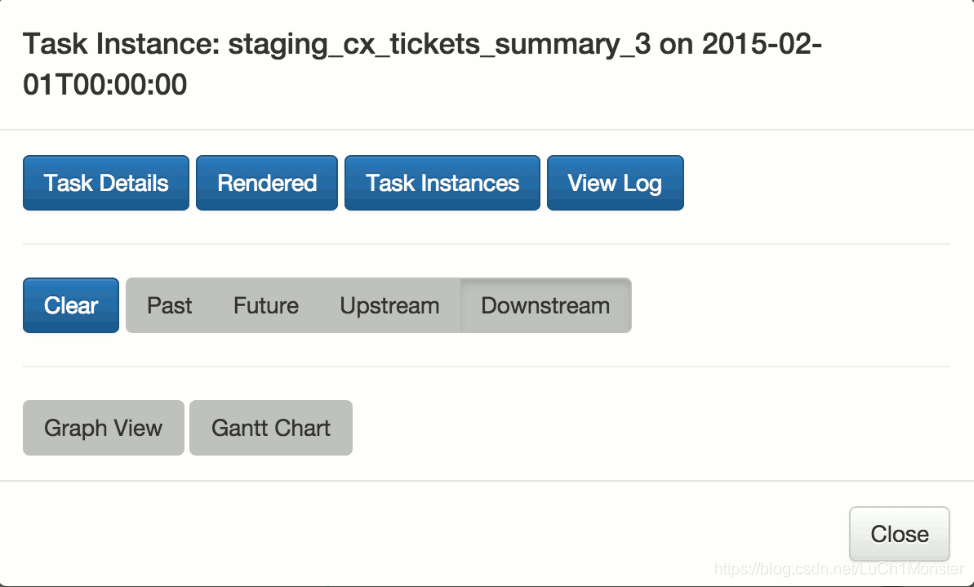This screenshot has width=974, height=587.
Task: Open the Gantt Chart
Action: click(271, 428)
